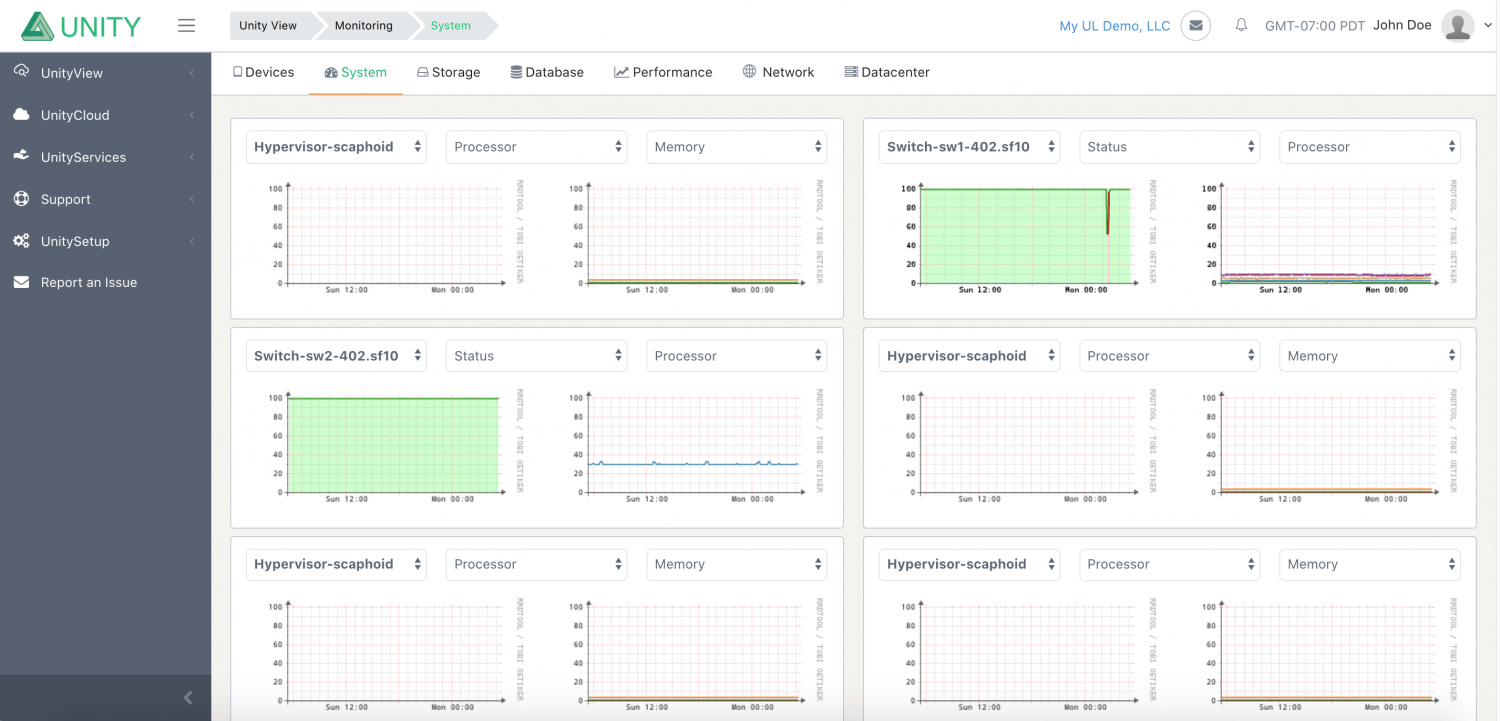The image size is (1500, 721).
Task: Open the Hypervisor-scaphoid device dropdown
Action: coord(336,146)
